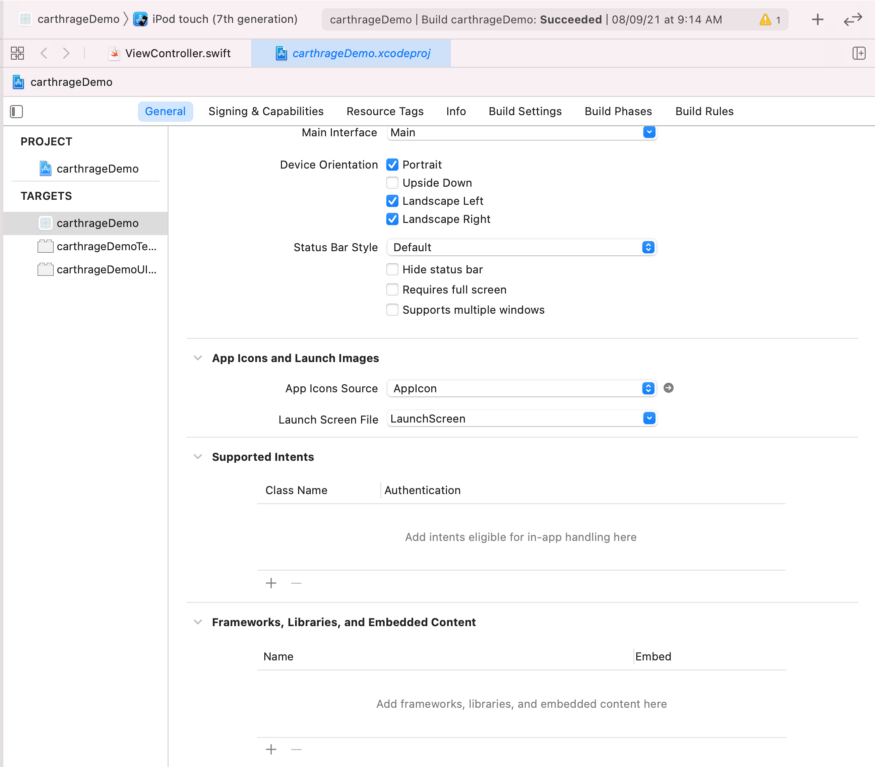
Task: Open the Build Settings tab
Action: pyautogui.click(x=525, y=111)
